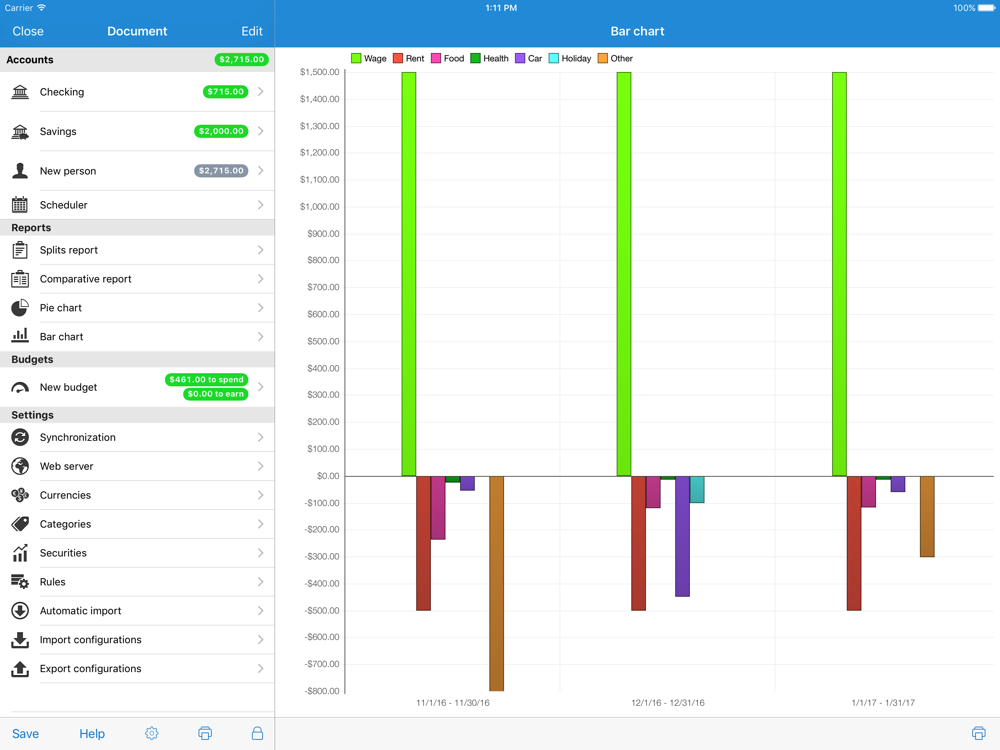Open the Scheduler row chevron
Viewport: 1000px width, 750px height.
tap(261, 205)
